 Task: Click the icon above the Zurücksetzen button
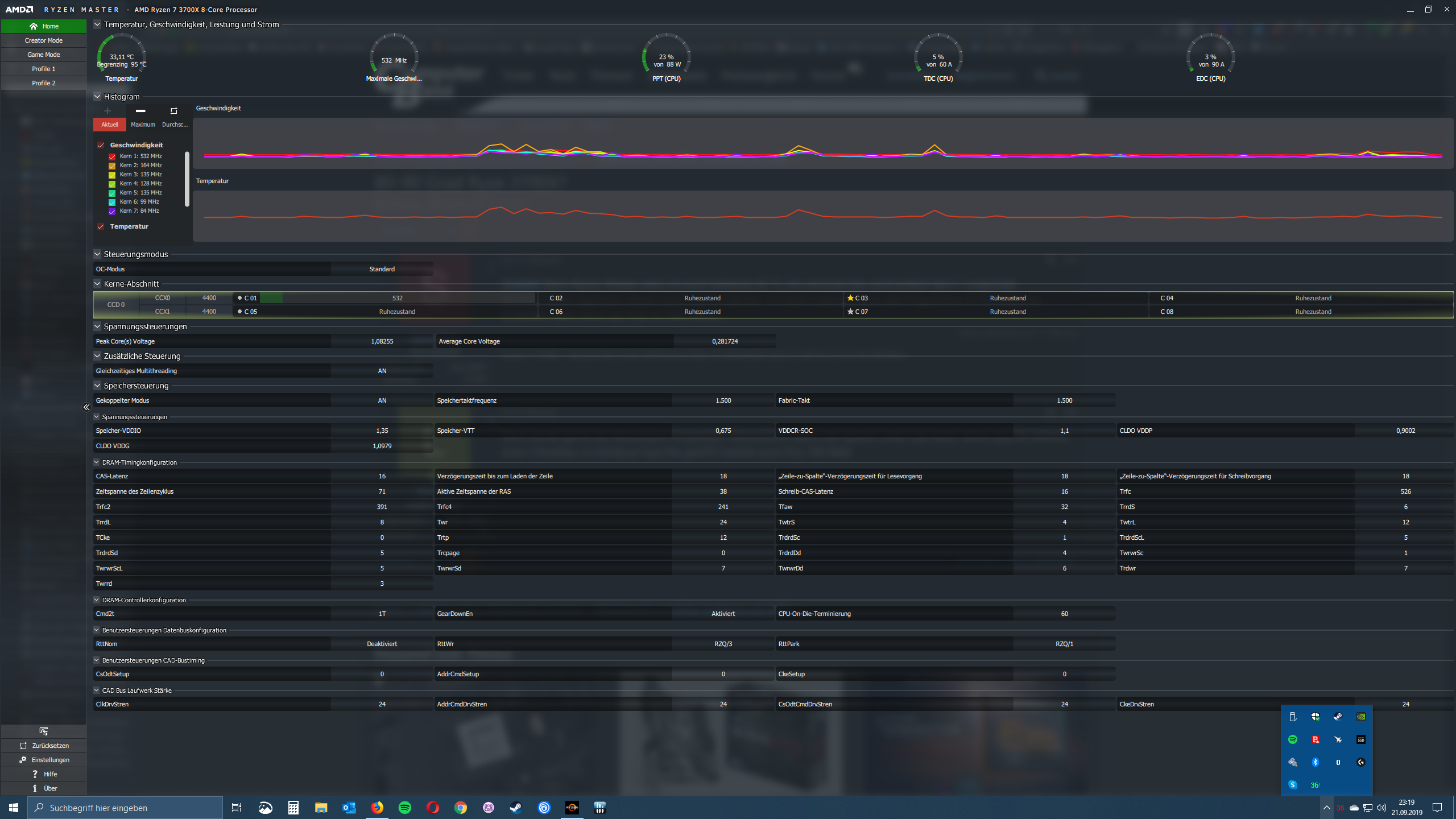(x=44, y=731)
